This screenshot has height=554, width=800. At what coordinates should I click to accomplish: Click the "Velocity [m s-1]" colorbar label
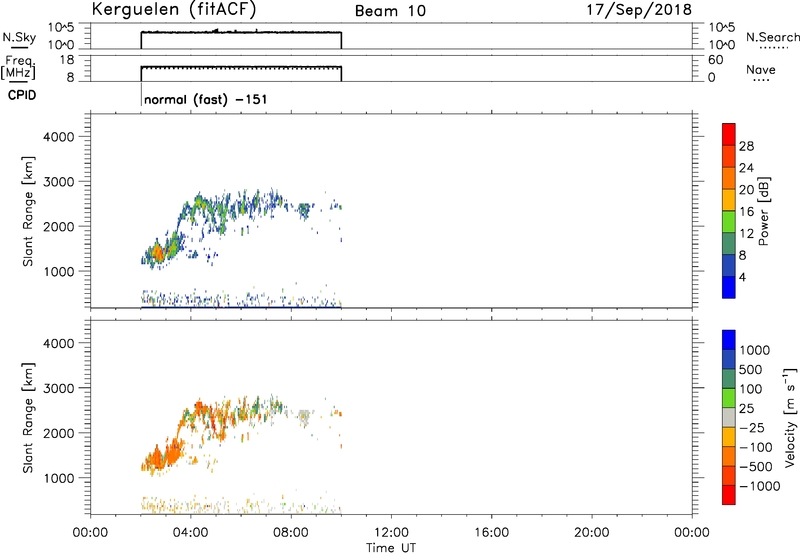(x=790, y=417)
